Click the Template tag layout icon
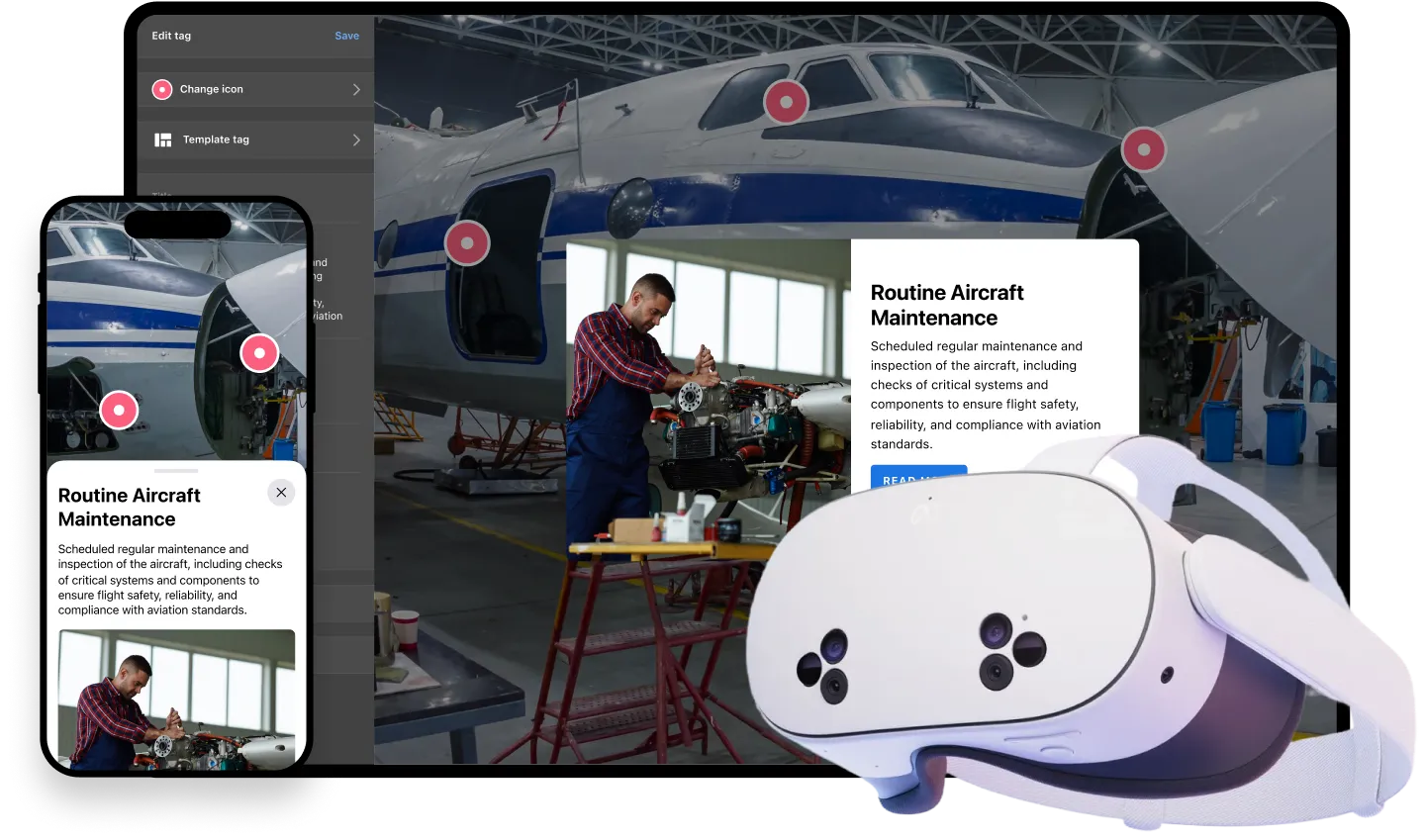1425x840 pixels. click(x=163, y=140)
